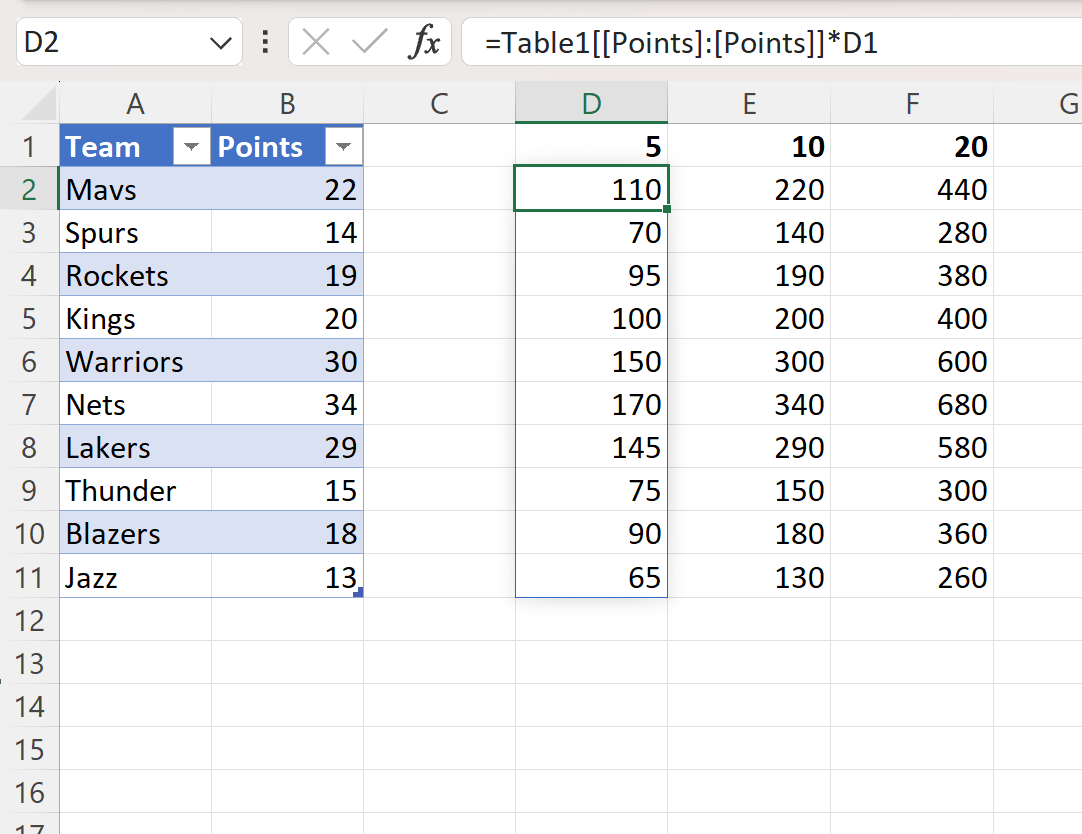Select cell showing 600
This screenshot has width=1082, height=834.
point(912,361)
